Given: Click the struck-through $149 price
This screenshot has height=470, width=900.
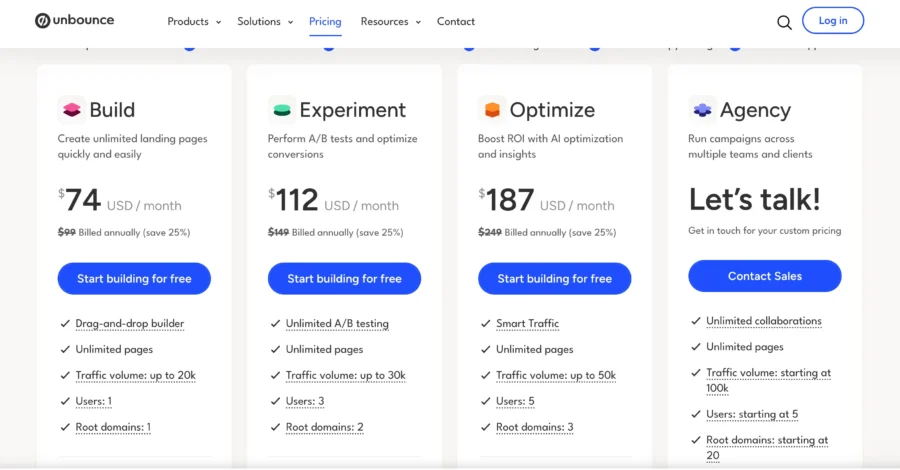Looking at the screenshot, I should pos(278,232).
